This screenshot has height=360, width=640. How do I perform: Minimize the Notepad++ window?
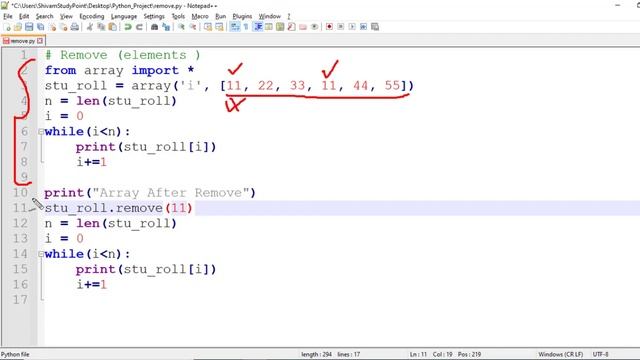[617, 5]
